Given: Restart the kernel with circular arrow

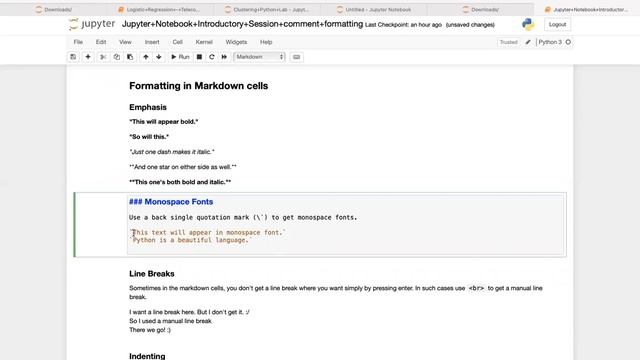Looking at the screenshot, I should [212, 57].
